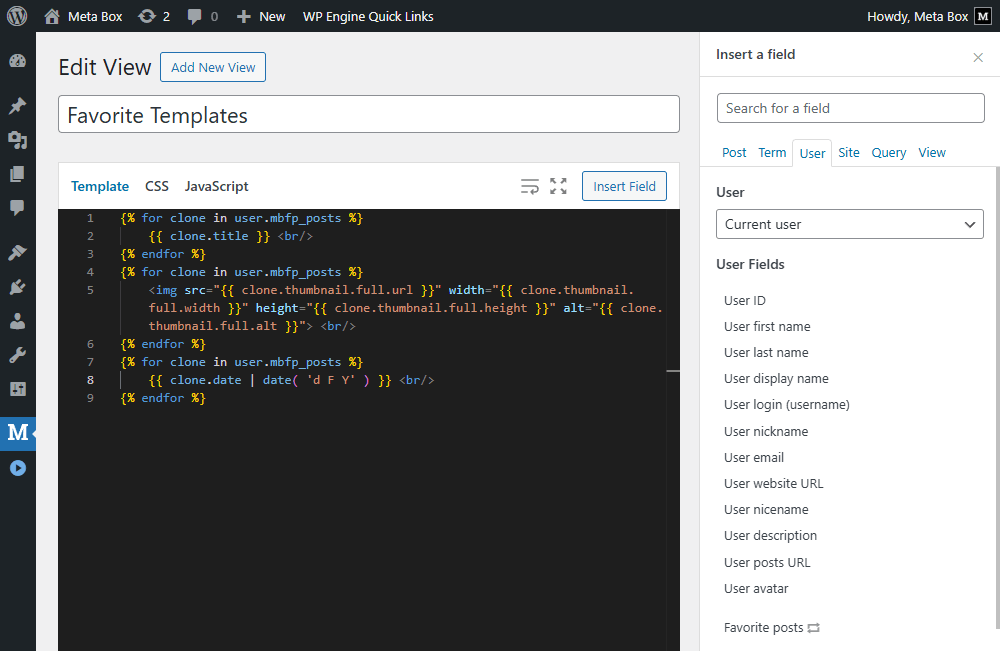The image size is (1000, 651).
Task: Open the Plugins icon in sidebar
Action: tap(17, 287)
